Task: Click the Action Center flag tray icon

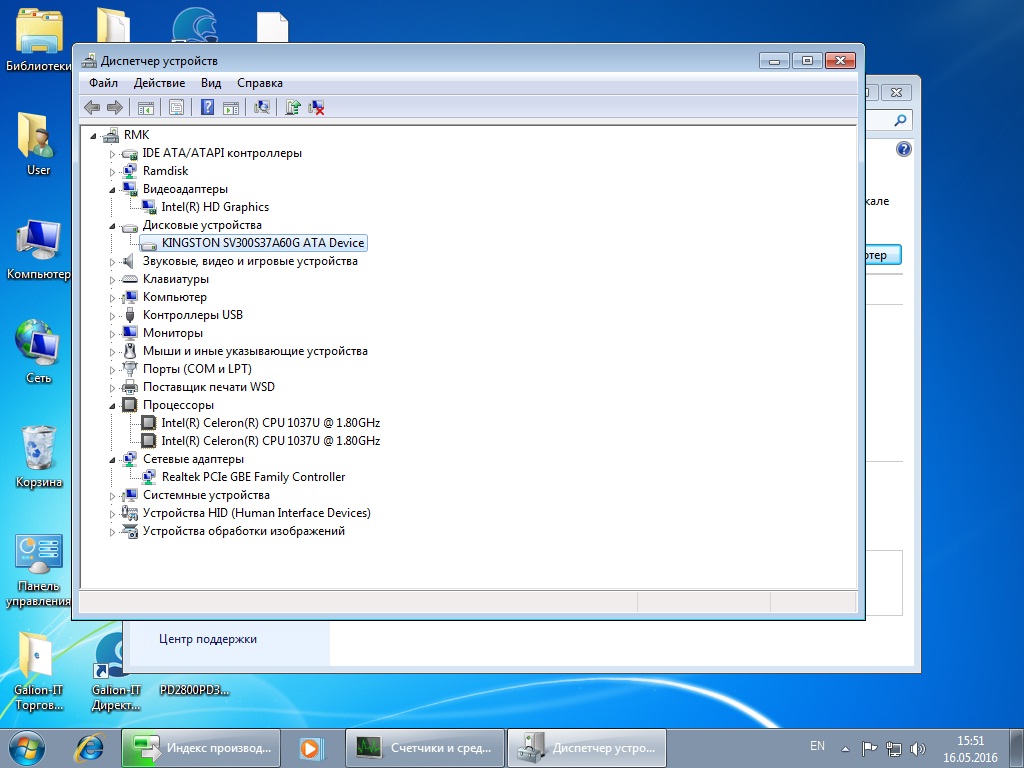Action: 869,749
